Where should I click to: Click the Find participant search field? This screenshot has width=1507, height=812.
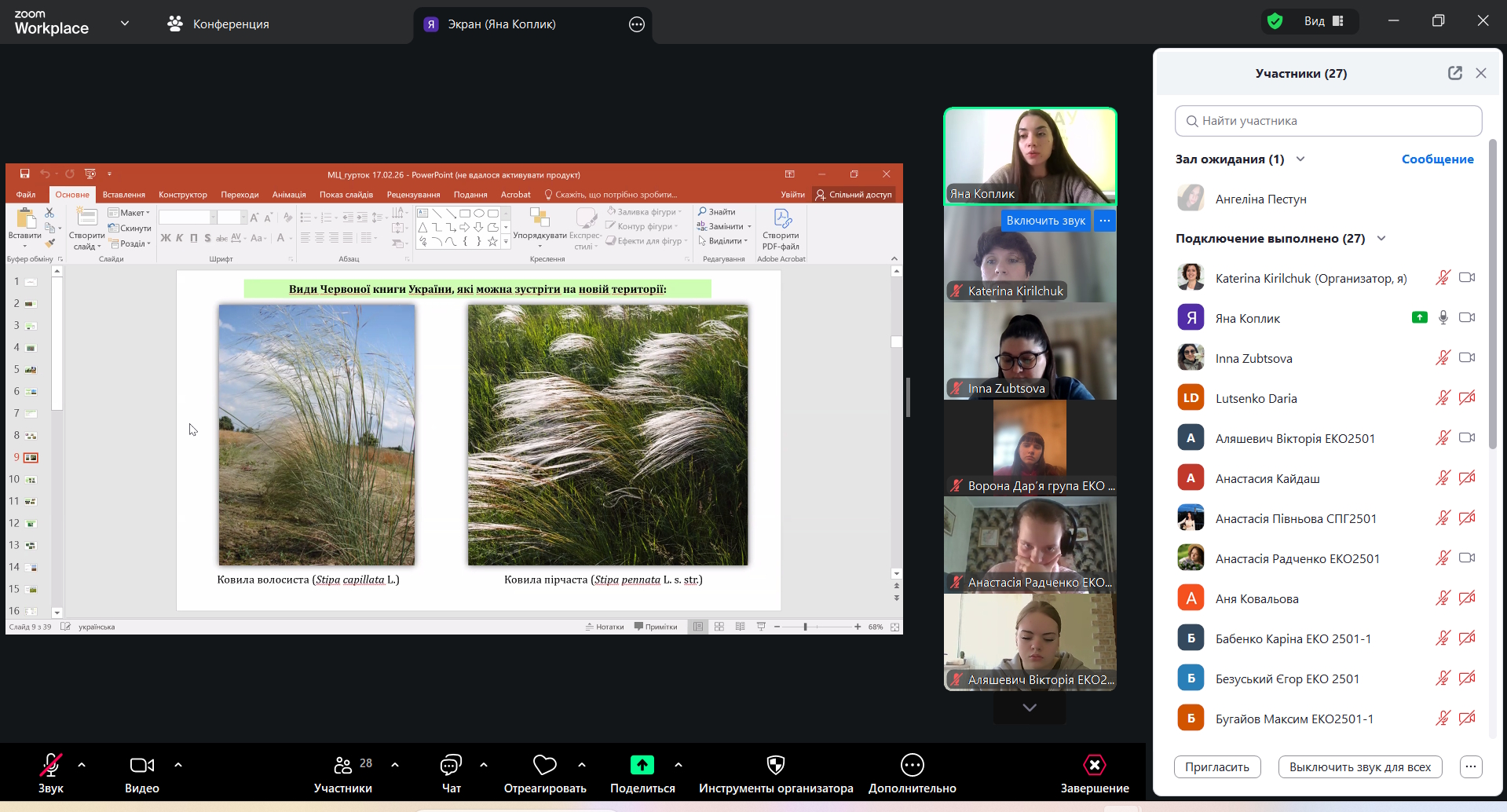[x=1328, y=121]
